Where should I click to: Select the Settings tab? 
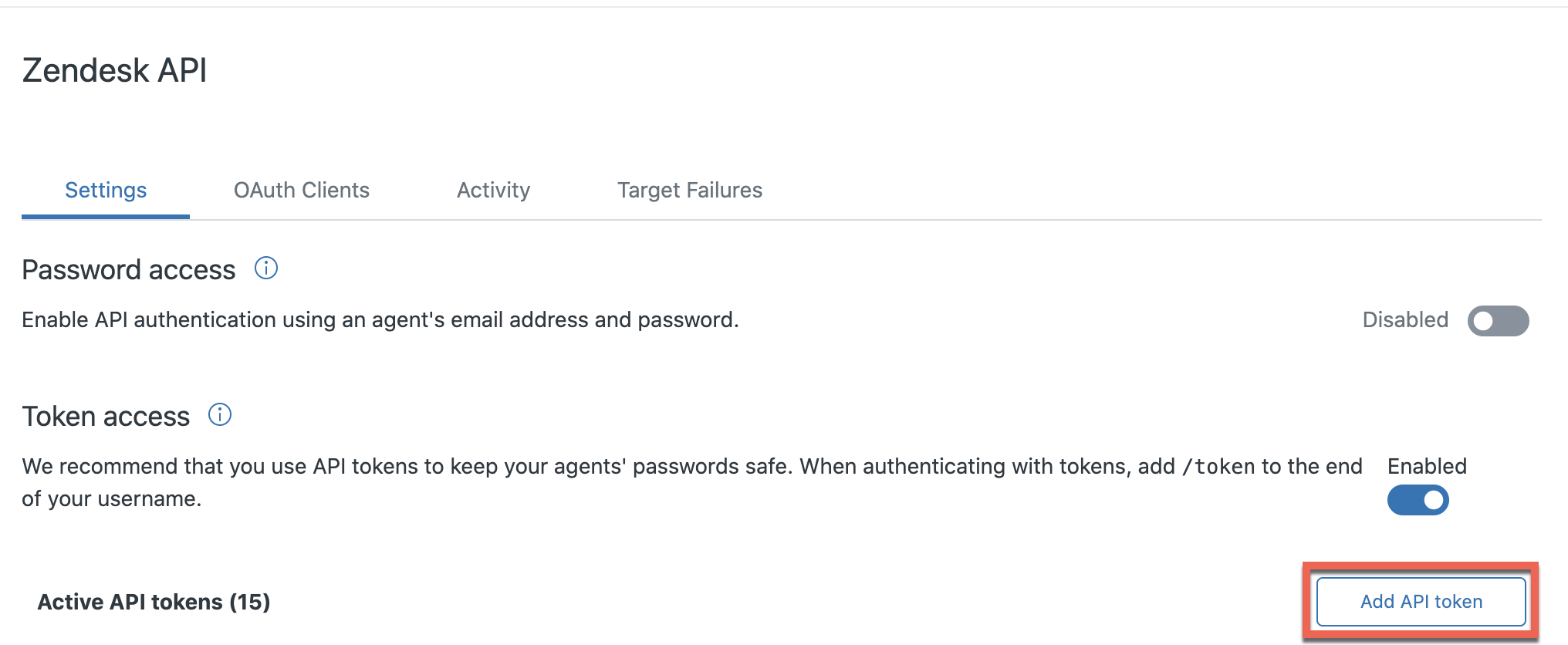pyautogui.click(x=106, y=191)
